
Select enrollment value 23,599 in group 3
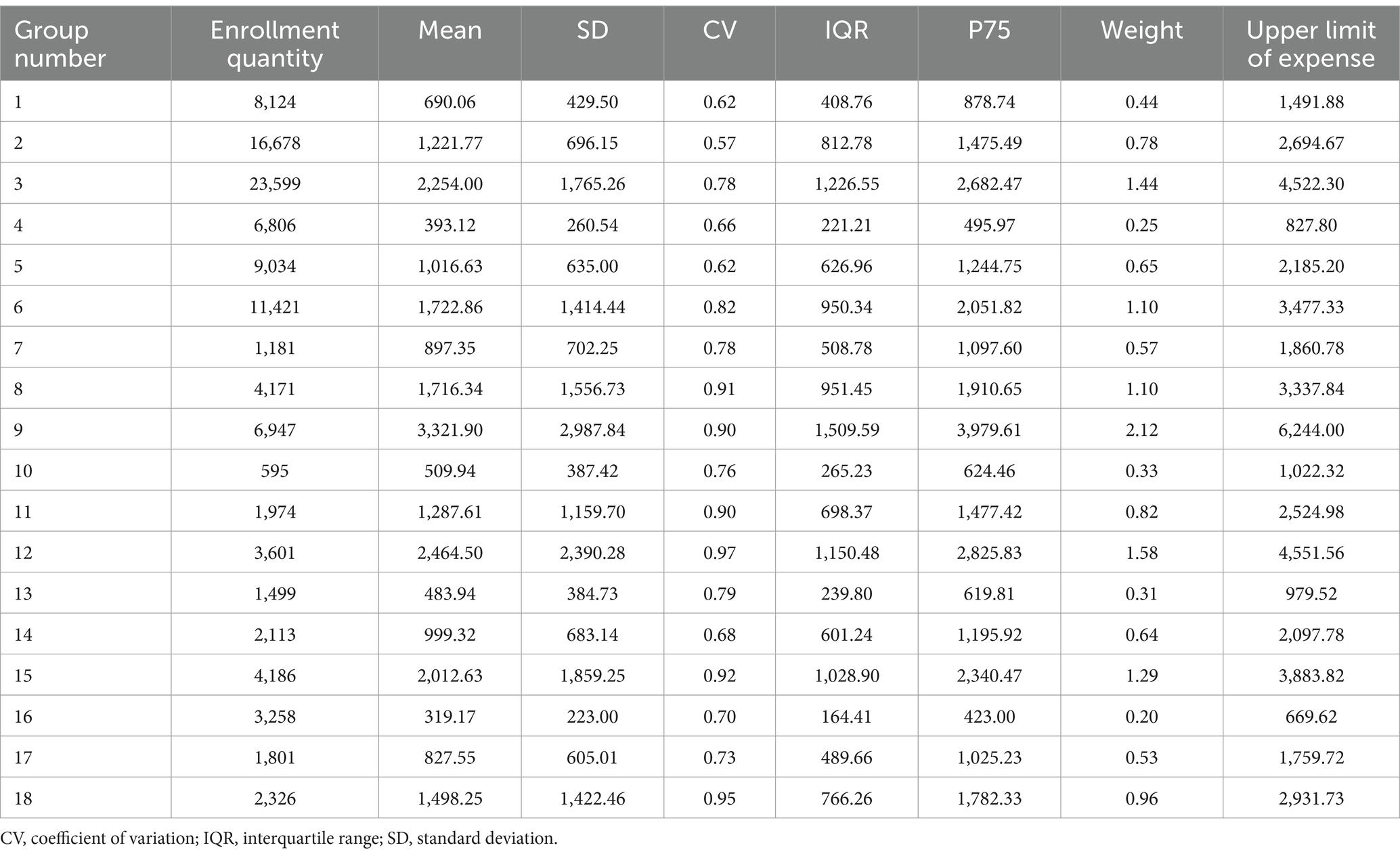[x=274, y=184]
